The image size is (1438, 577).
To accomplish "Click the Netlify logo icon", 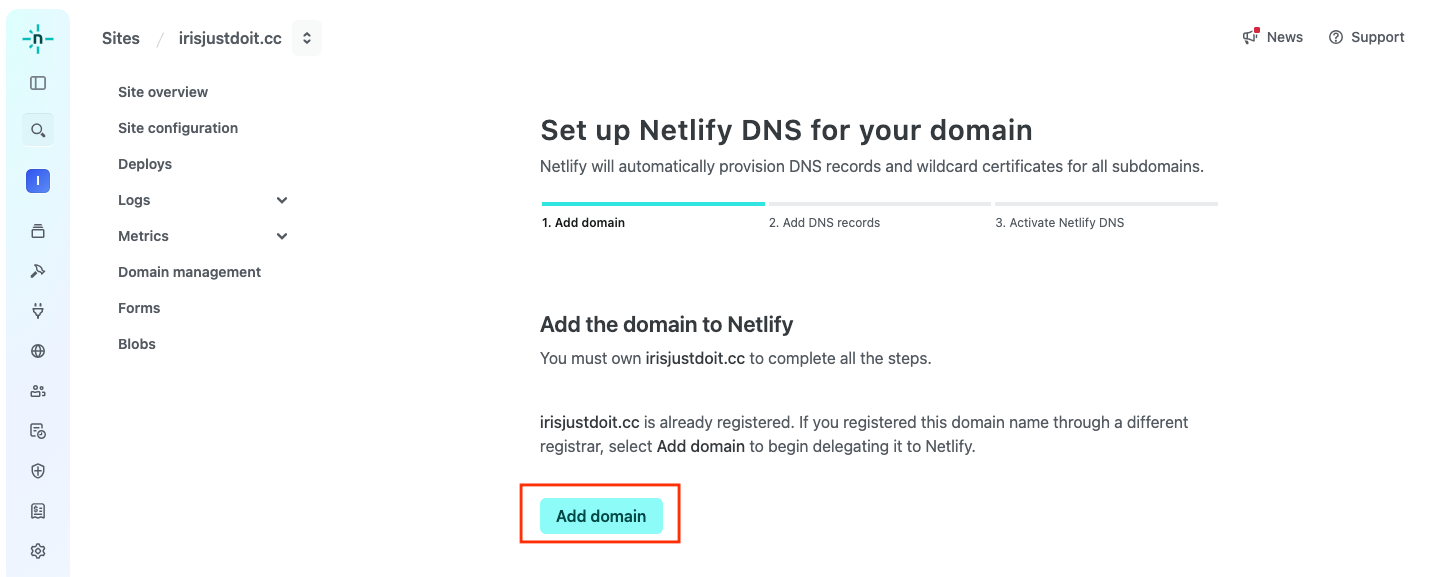I will (x=38, y=39).
